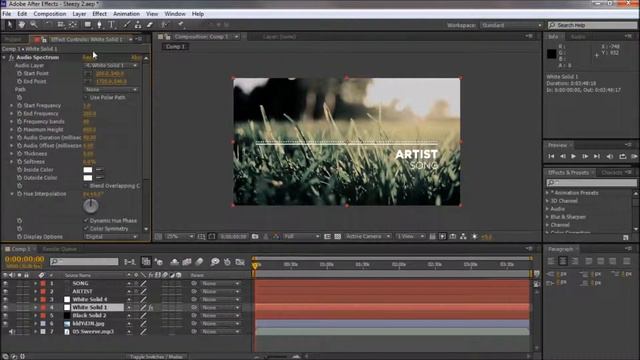Screen dimensions: 640x360
Task: Click the draft 3D timeline icon
Action: pyautogui.click(x=159, y=262)
